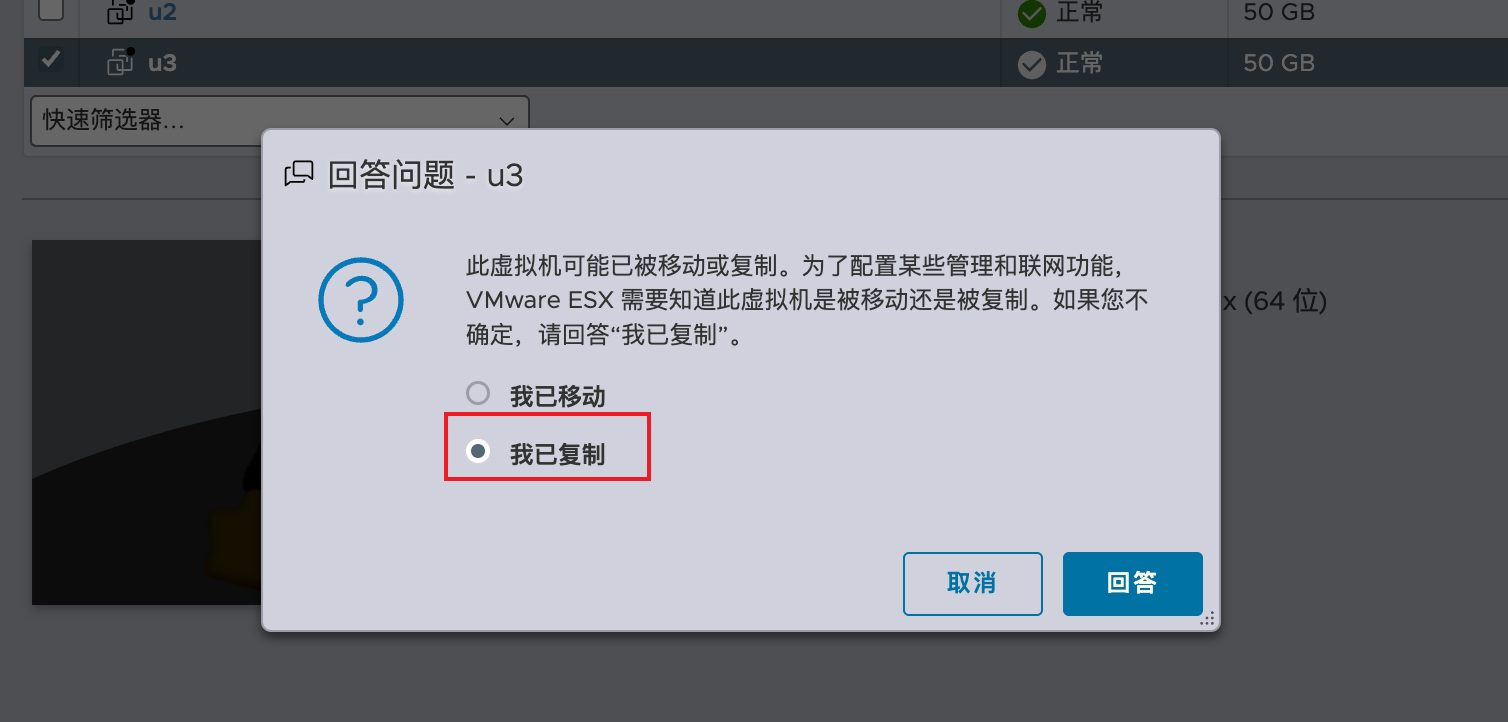Open the 快速筛选器 dropdown
Image resolution: width=1508 pixels, height=722 pixels.
280,121
